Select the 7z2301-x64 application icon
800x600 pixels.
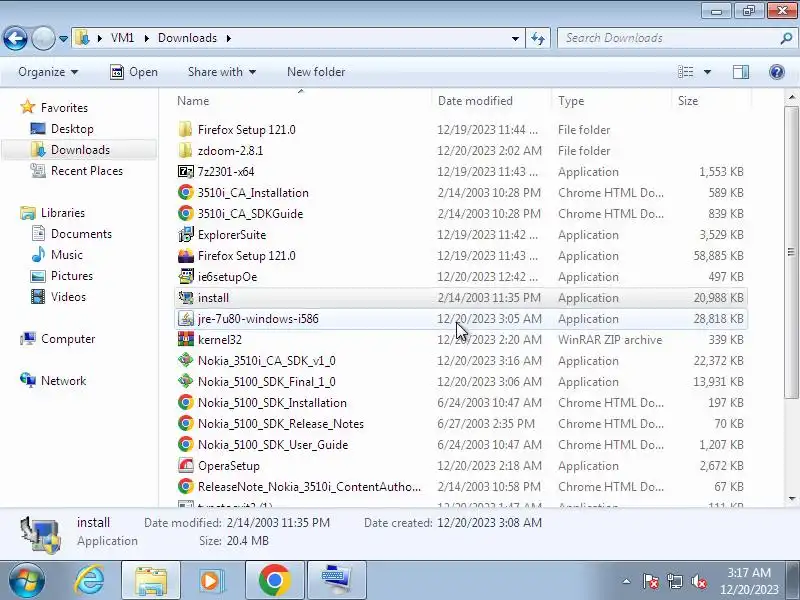186,171
